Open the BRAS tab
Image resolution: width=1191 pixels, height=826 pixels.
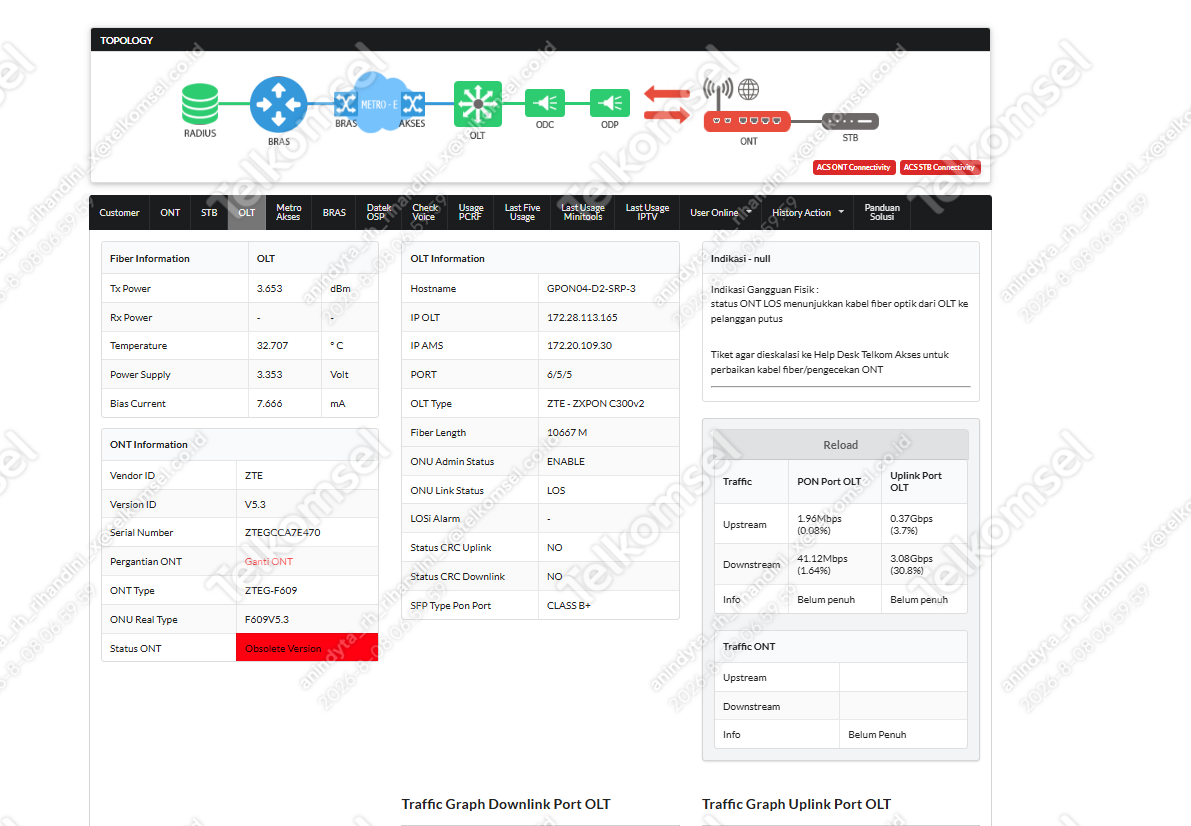pyautogui.click(x=334, y=213)
